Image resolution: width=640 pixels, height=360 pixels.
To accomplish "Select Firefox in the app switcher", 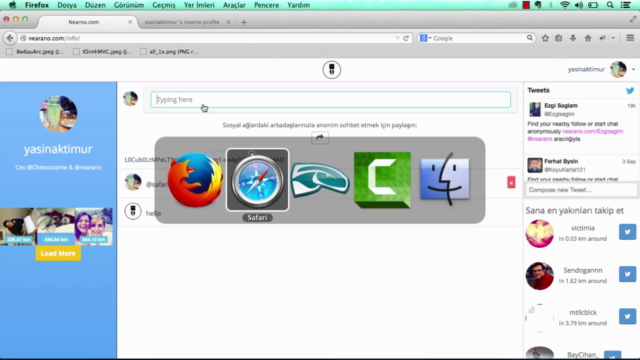I will 195,180.
